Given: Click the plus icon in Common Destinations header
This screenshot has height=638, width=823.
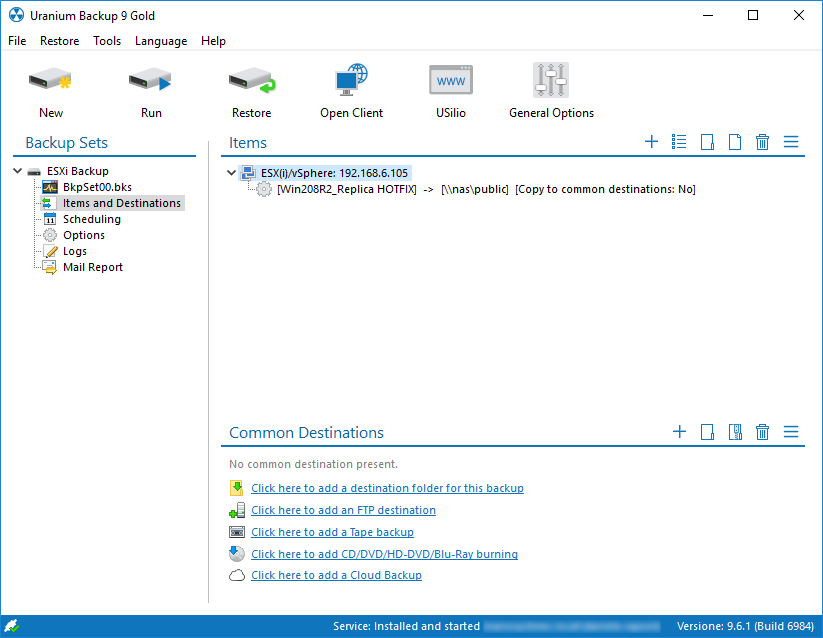Looking at the screenshot, I should tap(679, 432).
